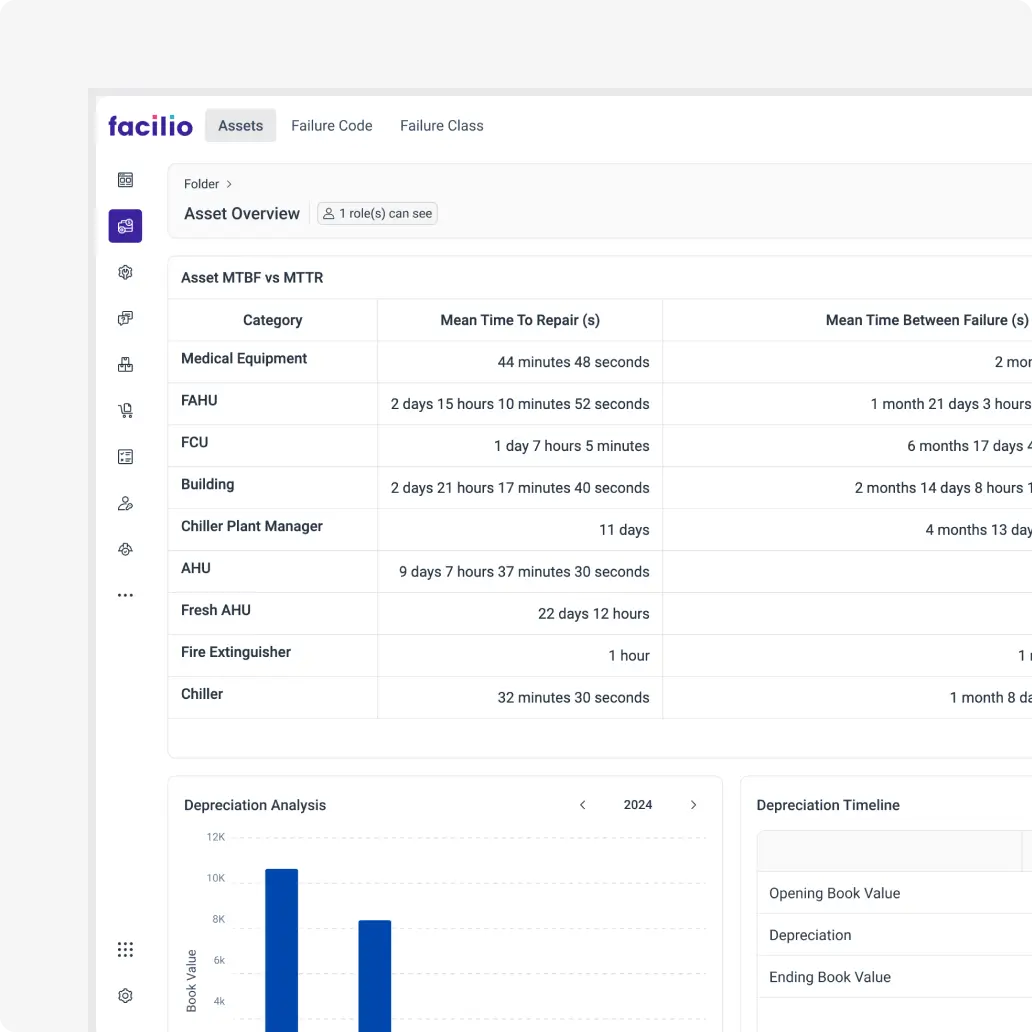Open the procurement cart module

(x=125, y=410)
